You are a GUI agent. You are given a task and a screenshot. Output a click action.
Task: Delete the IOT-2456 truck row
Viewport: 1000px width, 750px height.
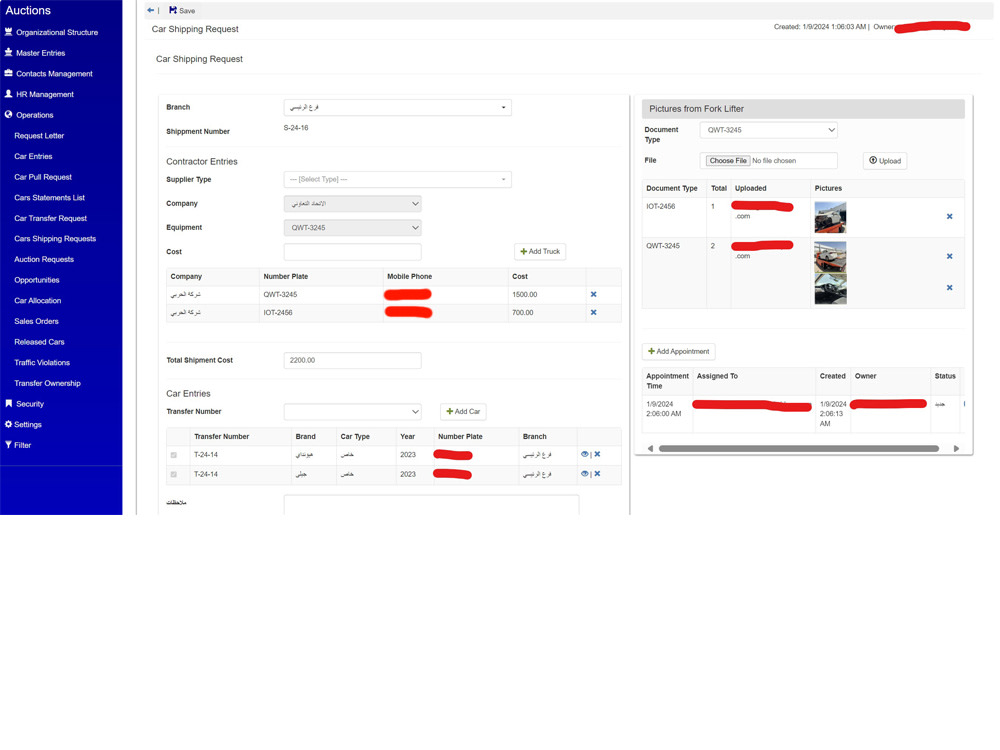click(x=594, y=312)
